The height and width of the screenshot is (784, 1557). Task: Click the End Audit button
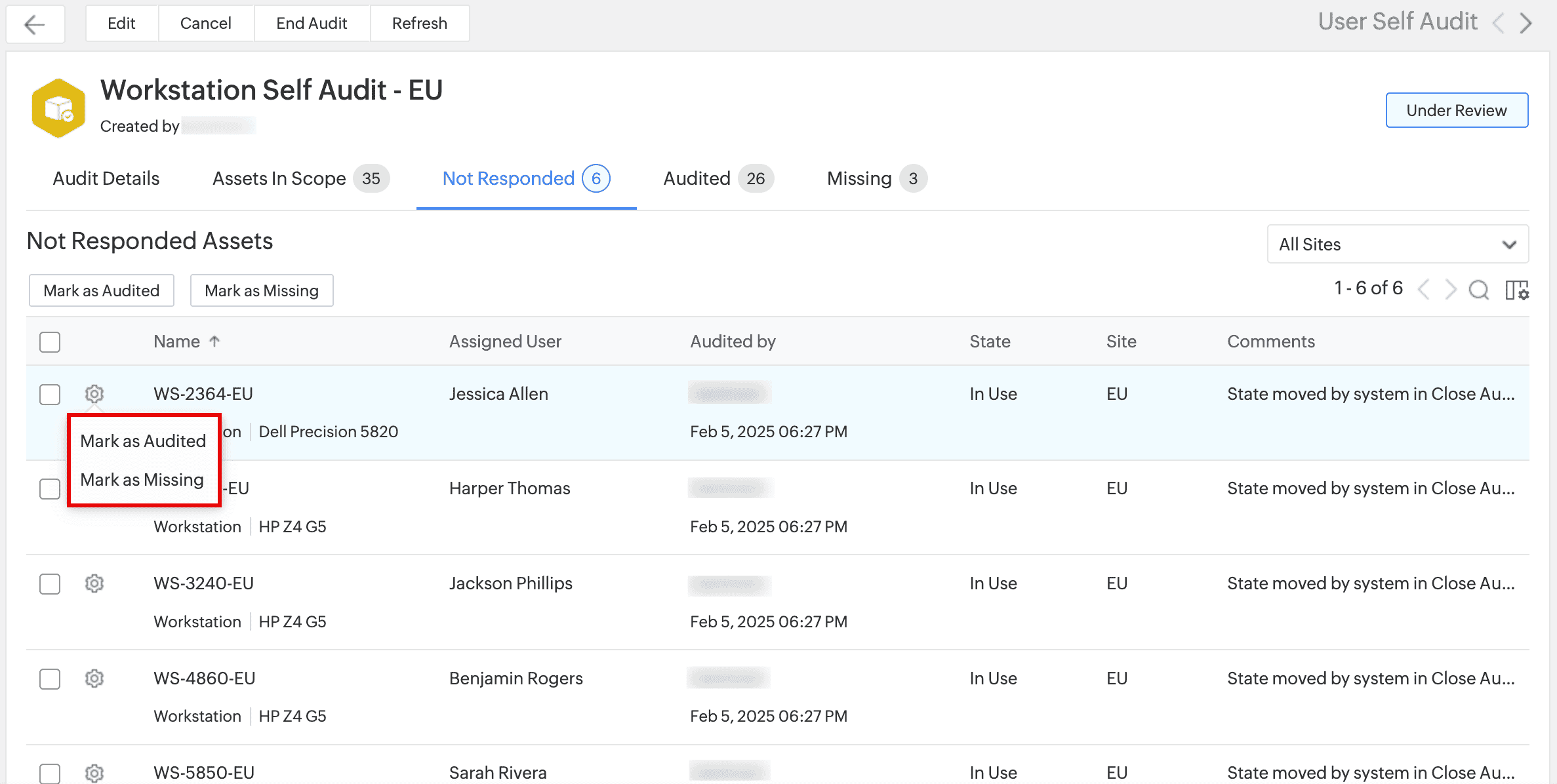(x=312, y=24)
